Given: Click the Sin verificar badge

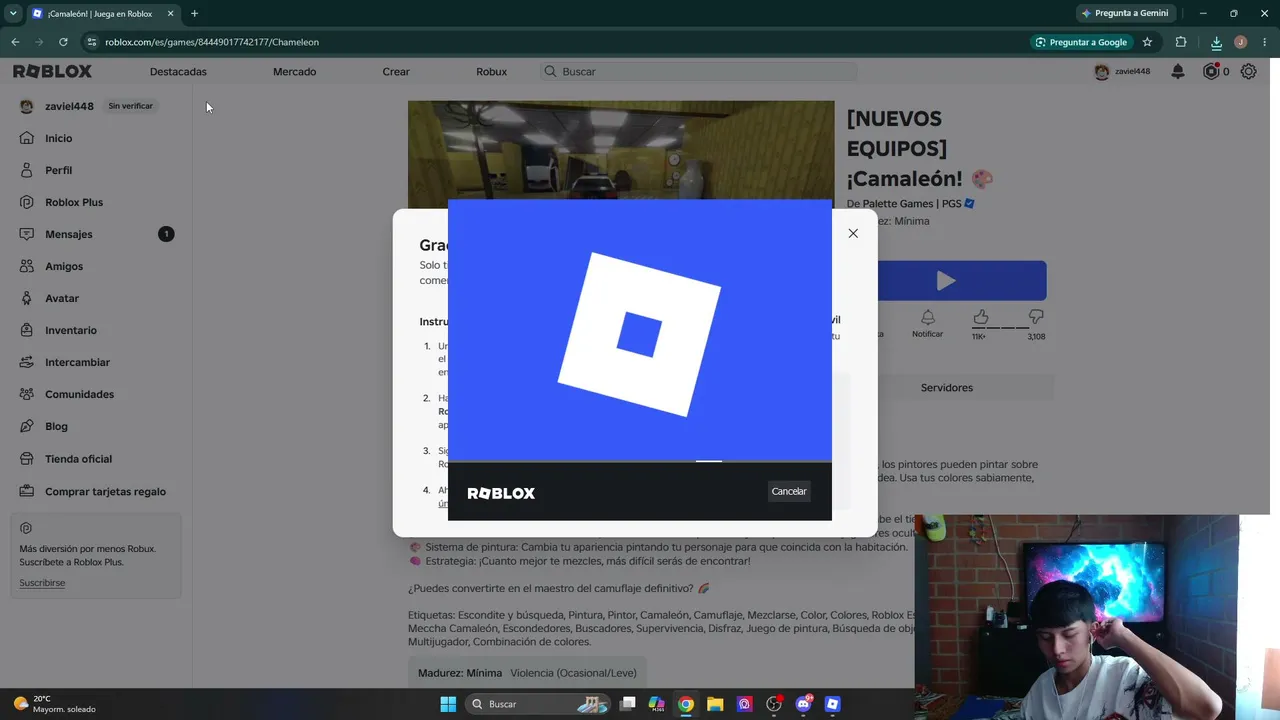Looking at the screenshot, I should coord(131,106).
